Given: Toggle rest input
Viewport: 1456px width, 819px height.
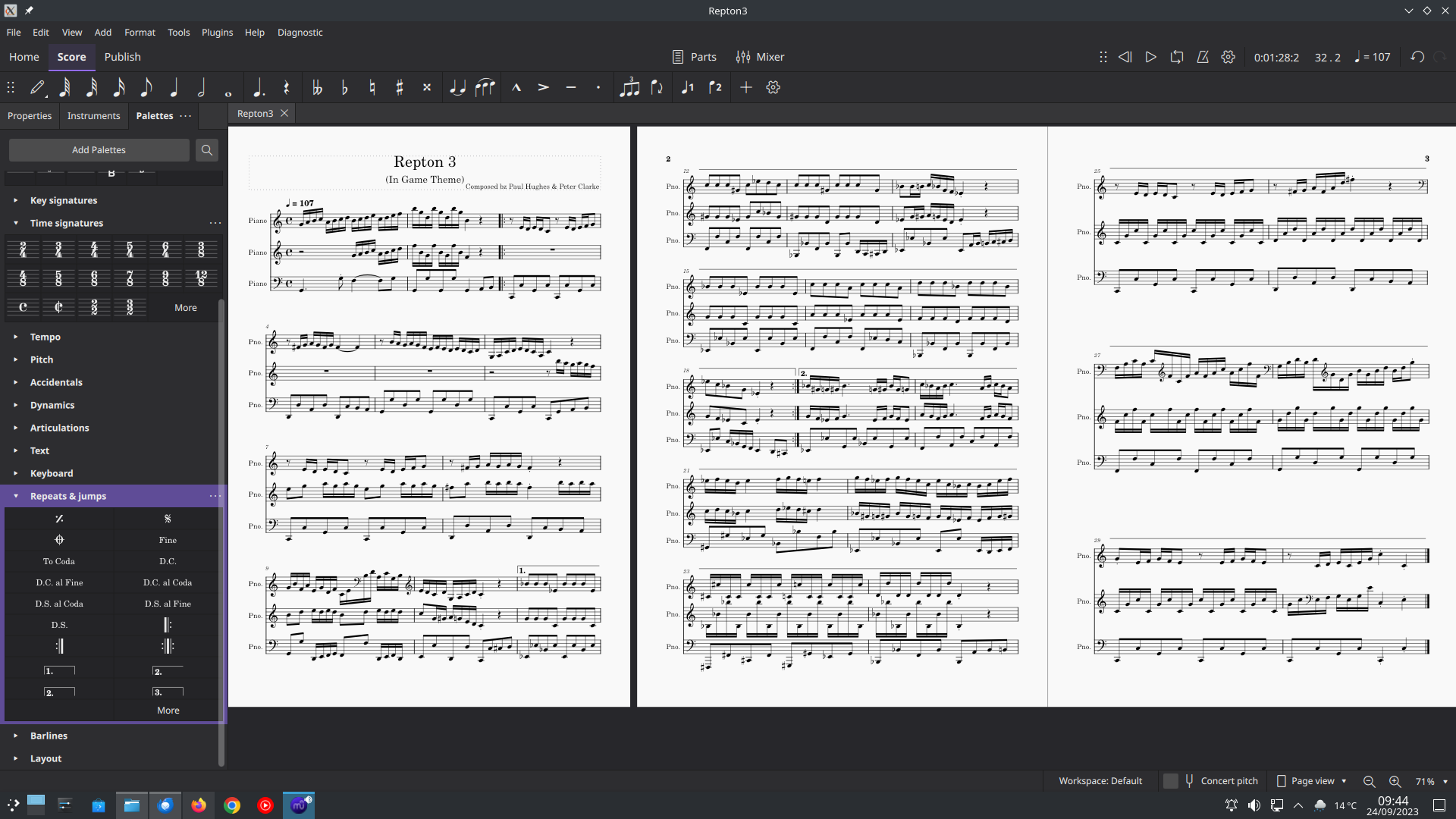Looking at the screenshot, I should pyautogui.click(x=286, y=87).
